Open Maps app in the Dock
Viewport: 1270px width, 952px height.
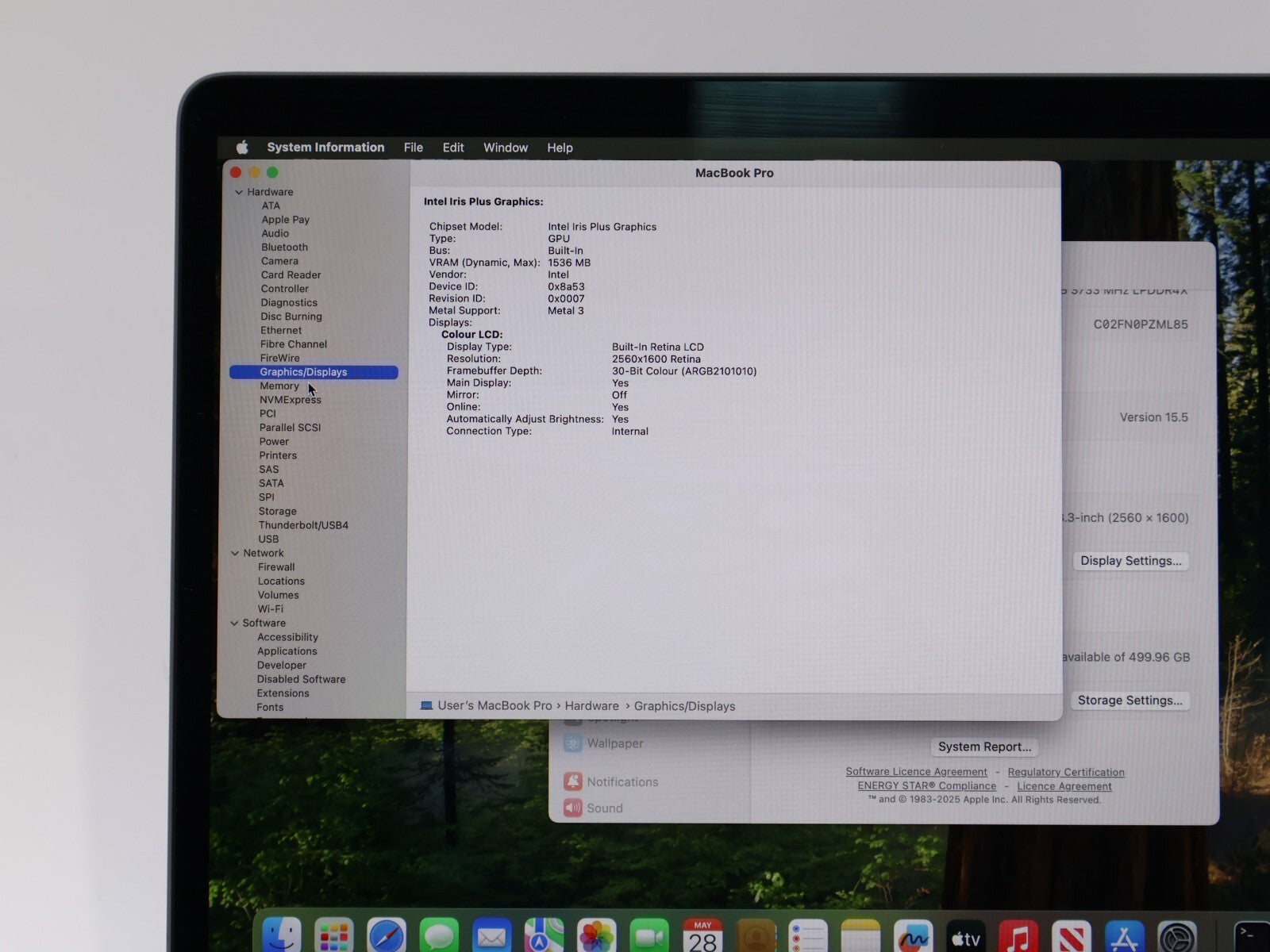point(544,936)
